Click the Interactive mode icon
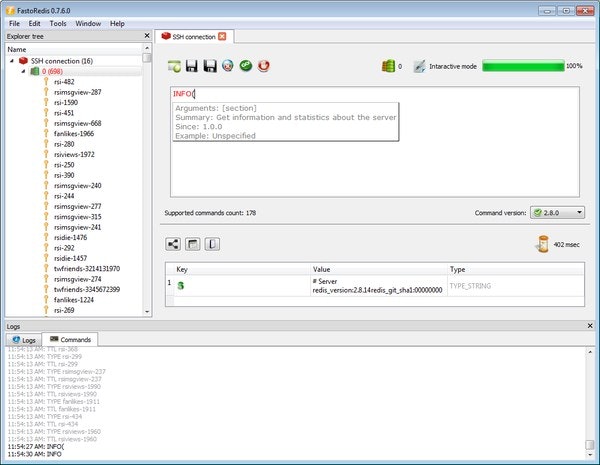The image size is (600, 465). pyautogui.click(x=419, y=66)
